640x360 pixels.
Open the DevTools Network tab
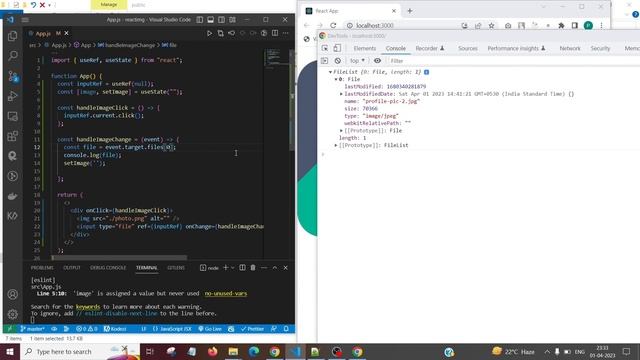pyautogui.click(x=570, y=48)
